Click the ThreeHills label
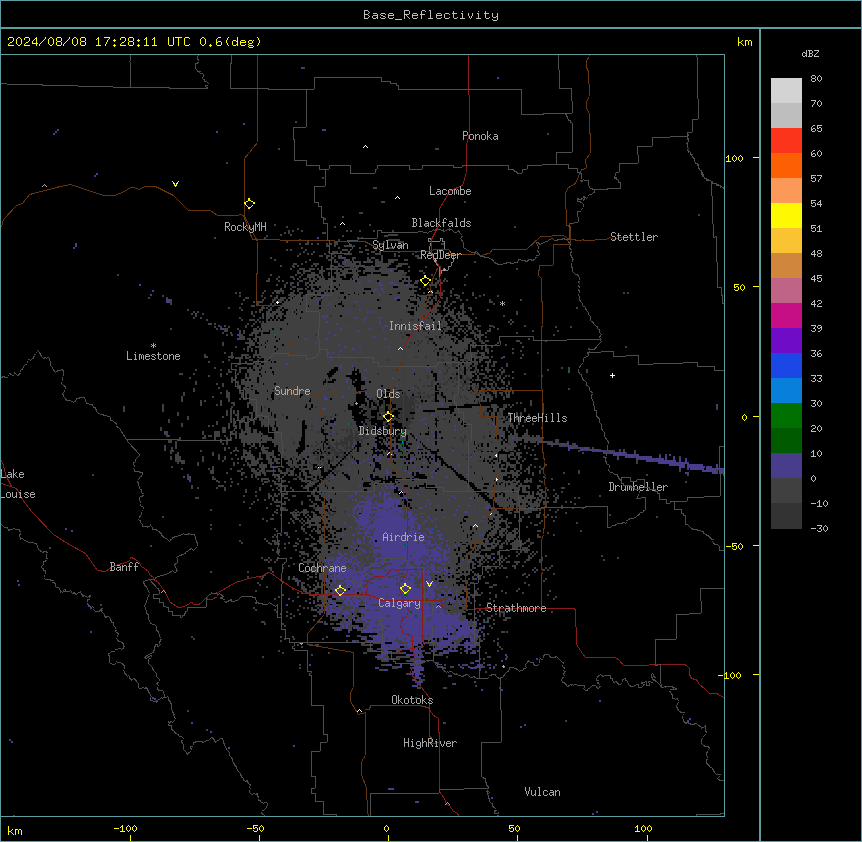The height and width of the screenshot is (842, 862). click(537, 418)
